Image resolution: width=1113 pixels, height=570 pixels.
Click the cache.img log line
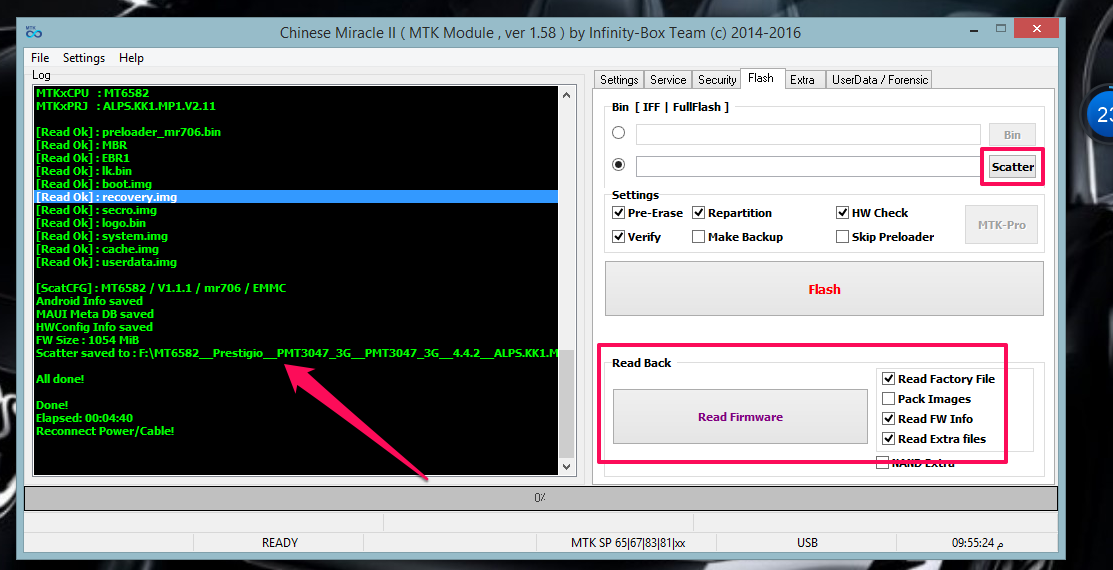click(x=97, y=249)
